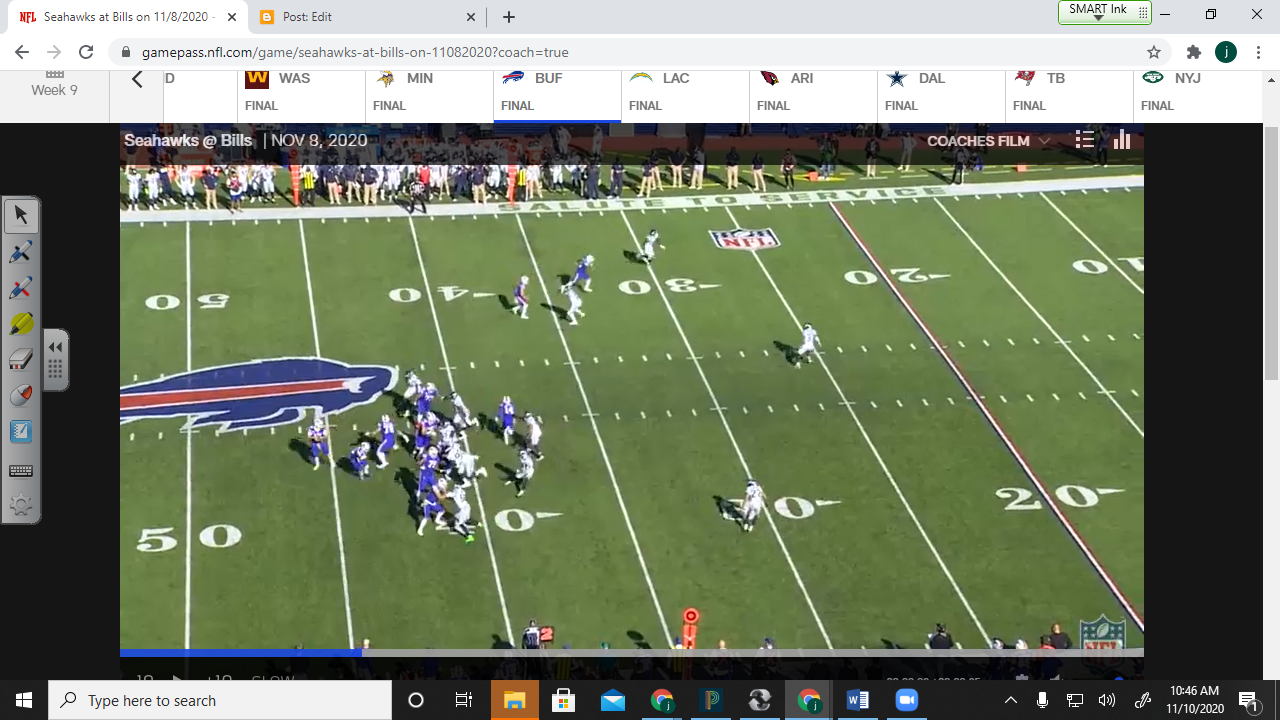1280x720 pixels.
Task: Close the Seahawks at Bills tab
Action: coord(231,17)
